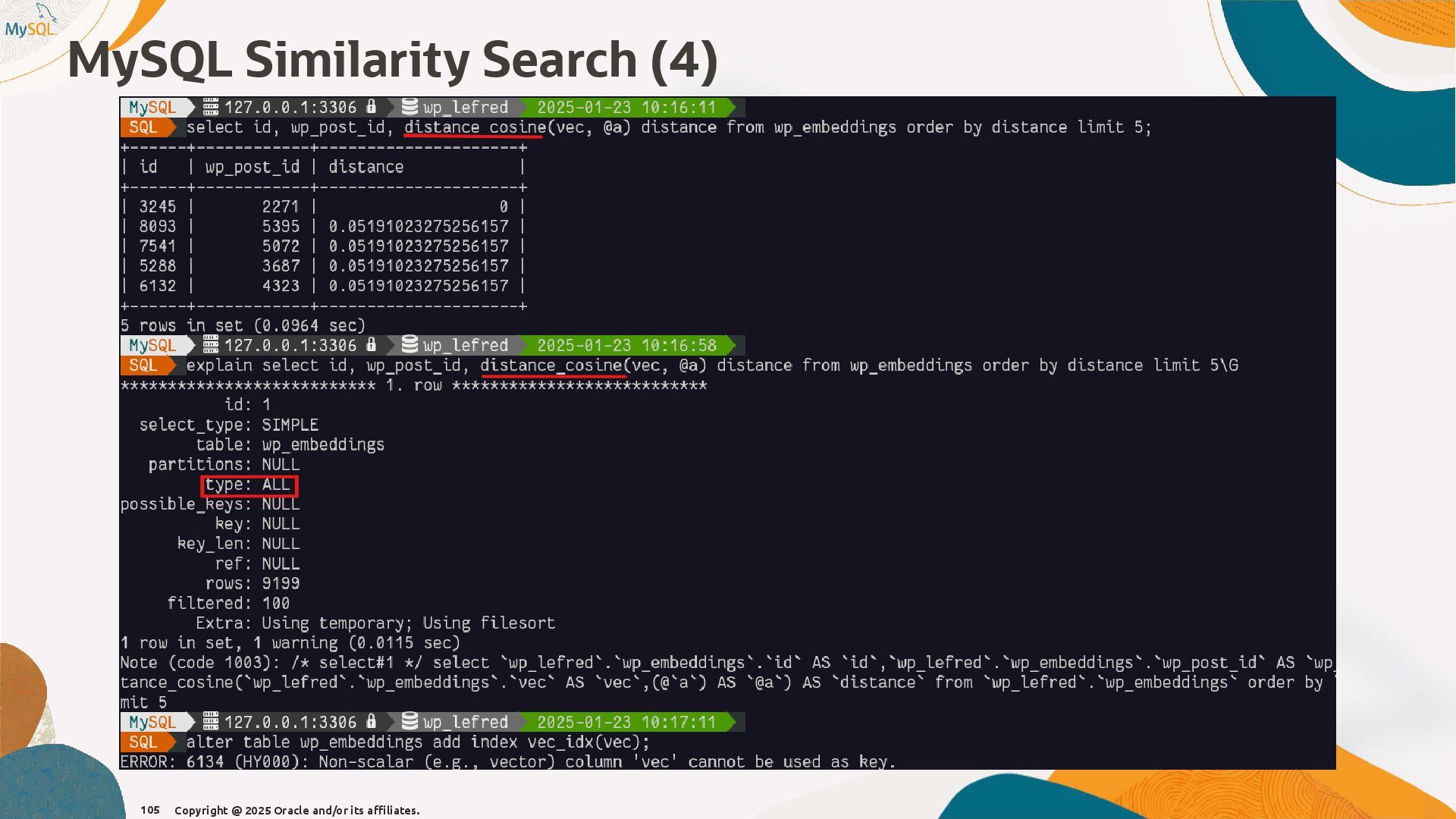Click the ERROR 6134 message line
Image resolution: width=1456 pixels, height=819 pixels.
pyautogui.click(x=507, y=762)
